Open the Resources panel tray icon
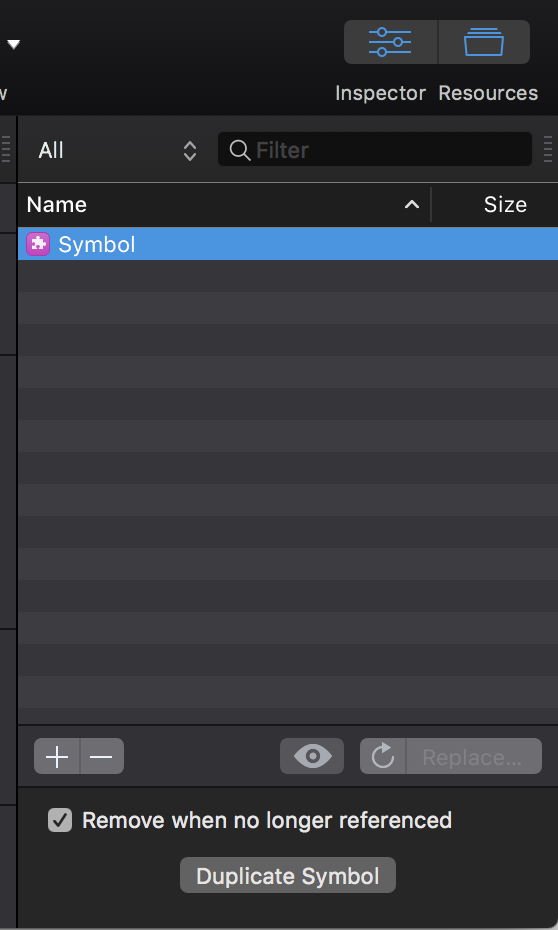 coord(484,42)
